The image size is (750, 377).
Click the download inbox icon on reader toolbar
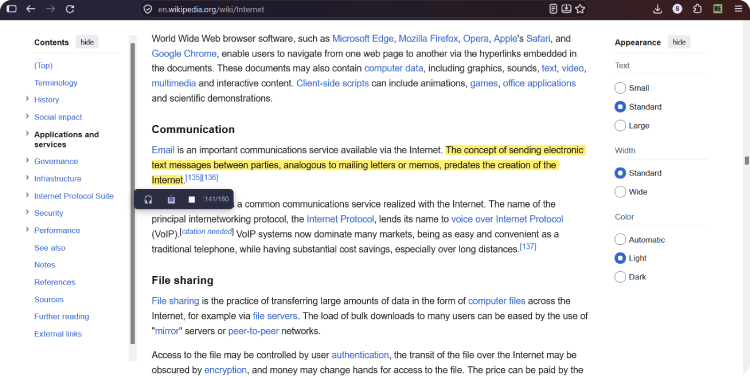point(171,200)
